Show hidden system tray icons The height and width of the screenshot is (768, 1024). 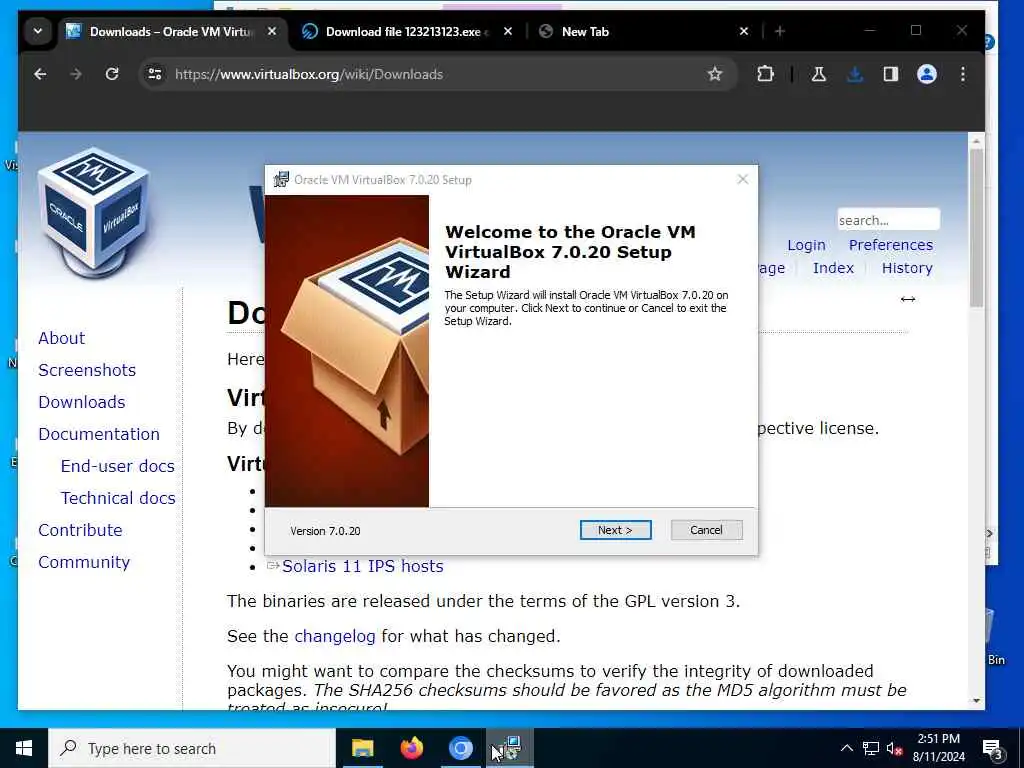[x=846, y=748]
